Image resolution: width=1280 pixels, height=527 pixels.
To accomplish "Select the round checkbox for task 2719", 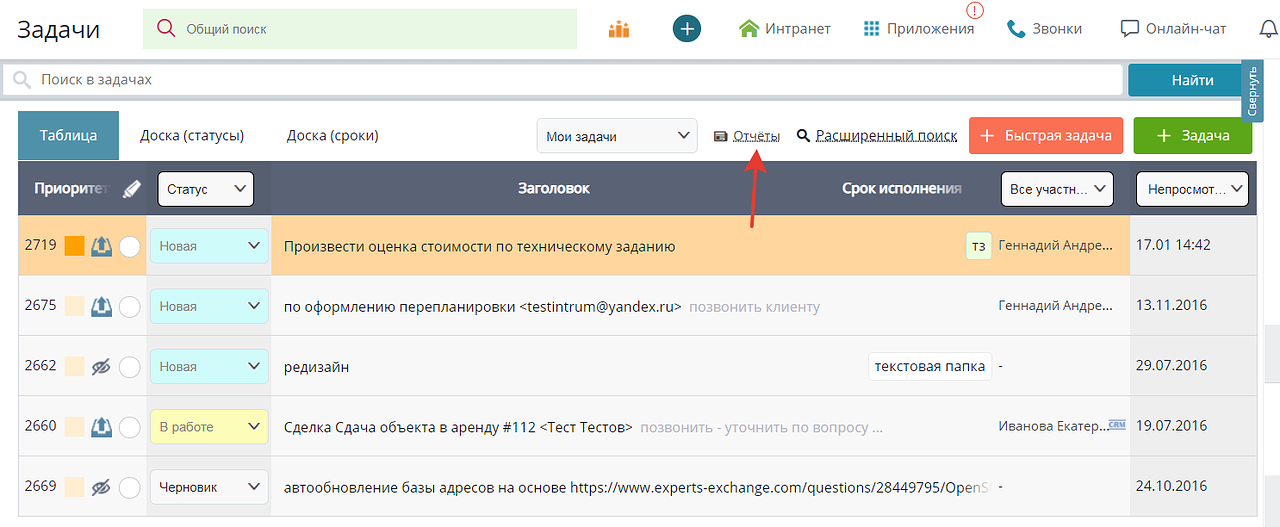I will pos(129,247).
